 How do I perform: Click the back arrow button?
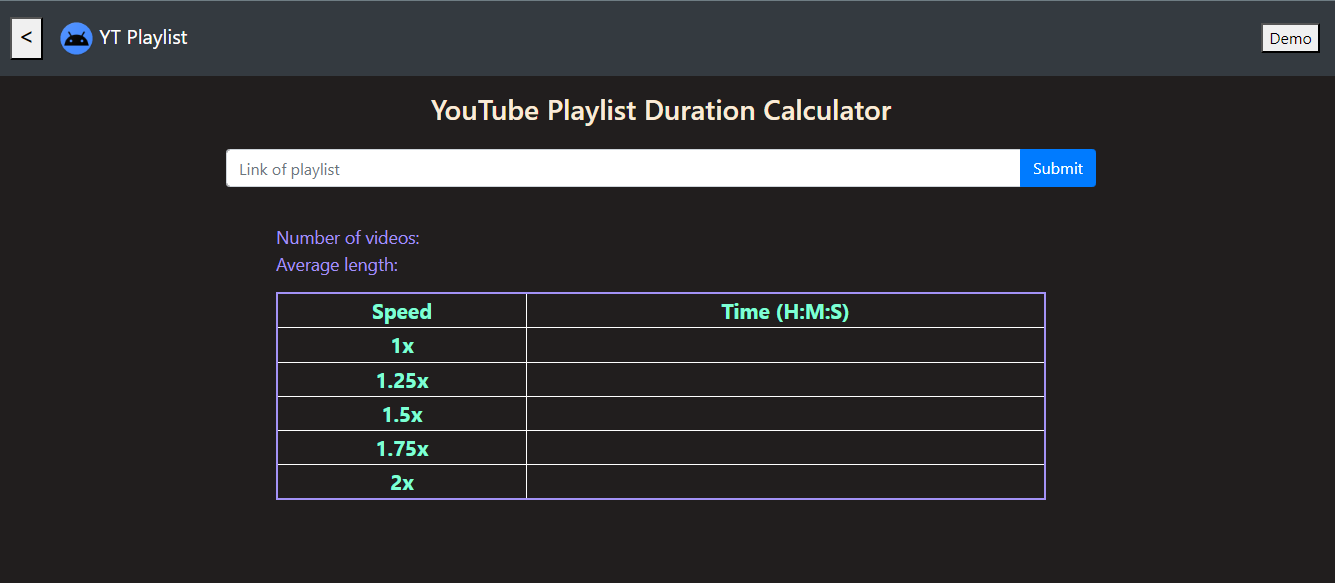click(26, 38)
